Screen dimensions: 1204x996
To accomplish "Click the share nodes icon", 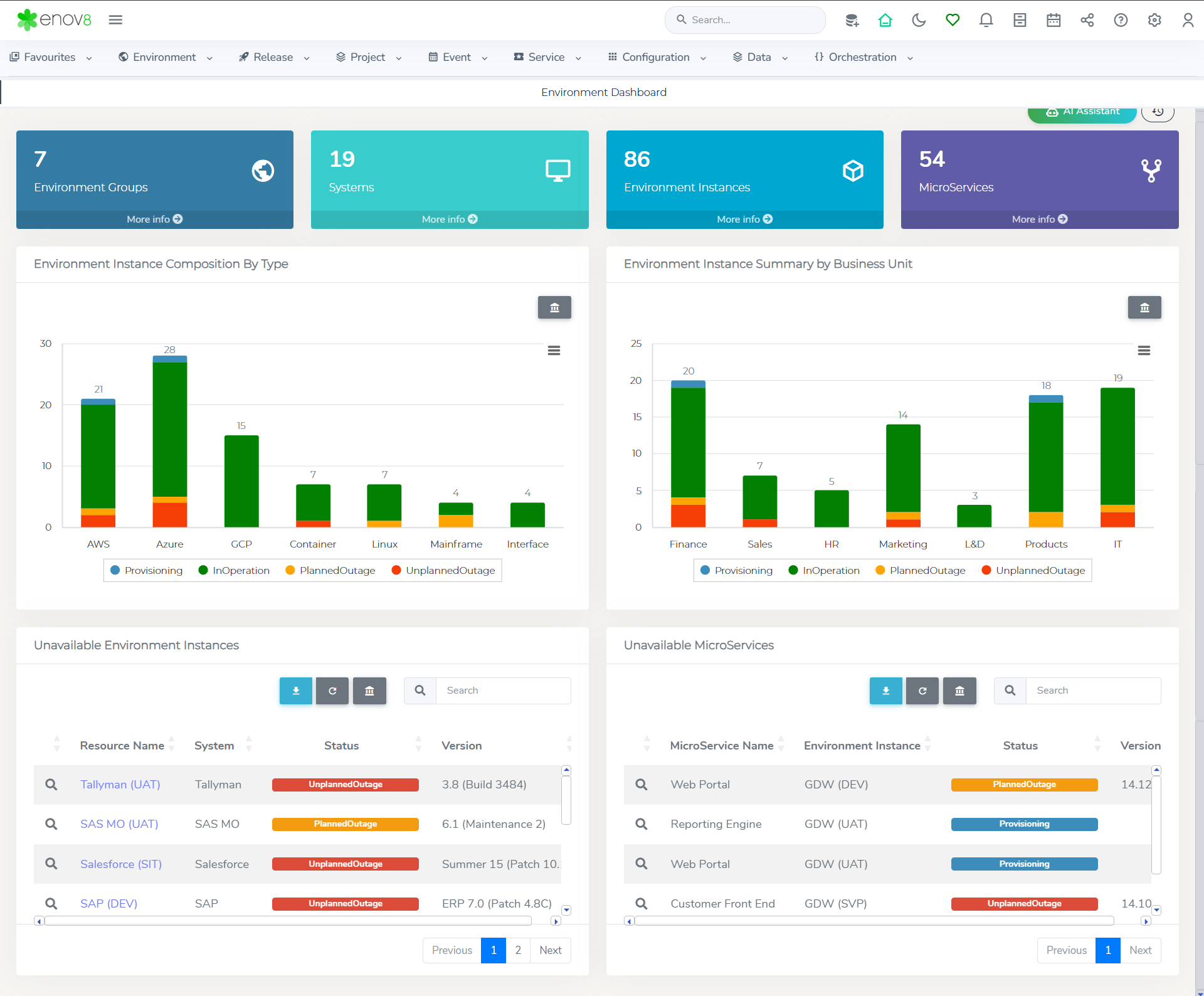I will tap(1087, 20).
